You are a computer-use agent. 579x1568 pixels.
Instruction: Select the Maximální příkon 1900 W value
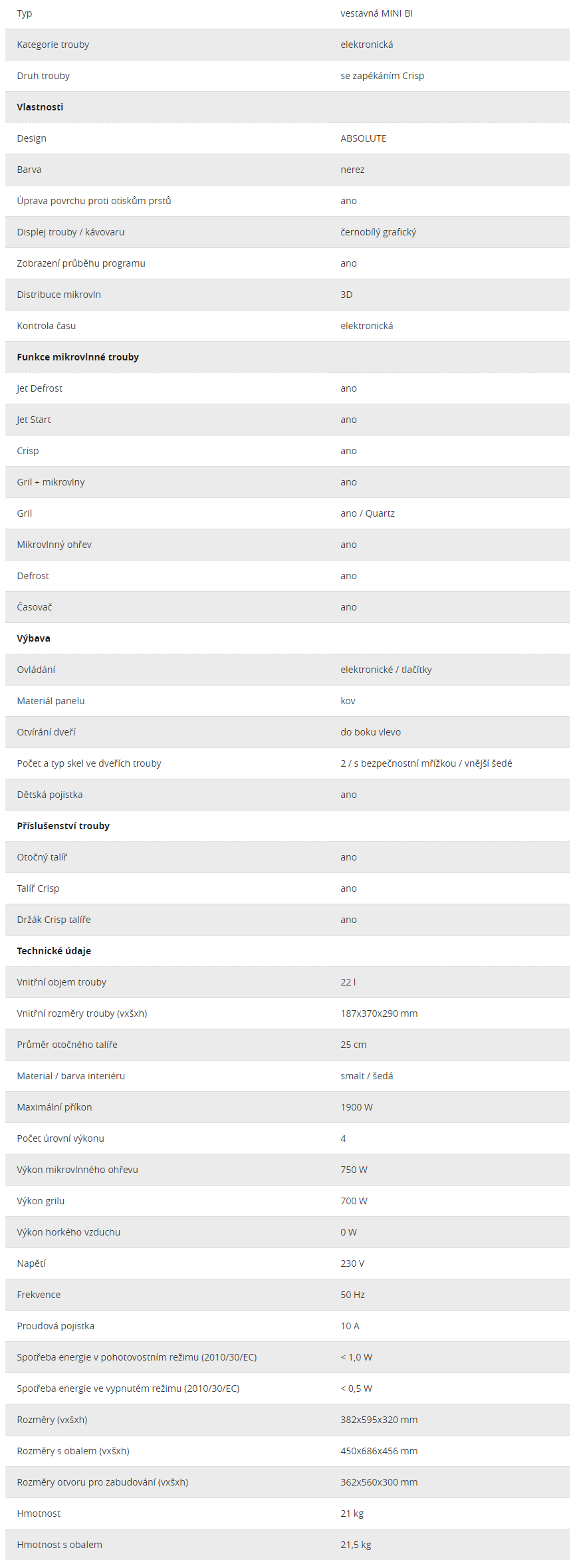pos(356,1107)
